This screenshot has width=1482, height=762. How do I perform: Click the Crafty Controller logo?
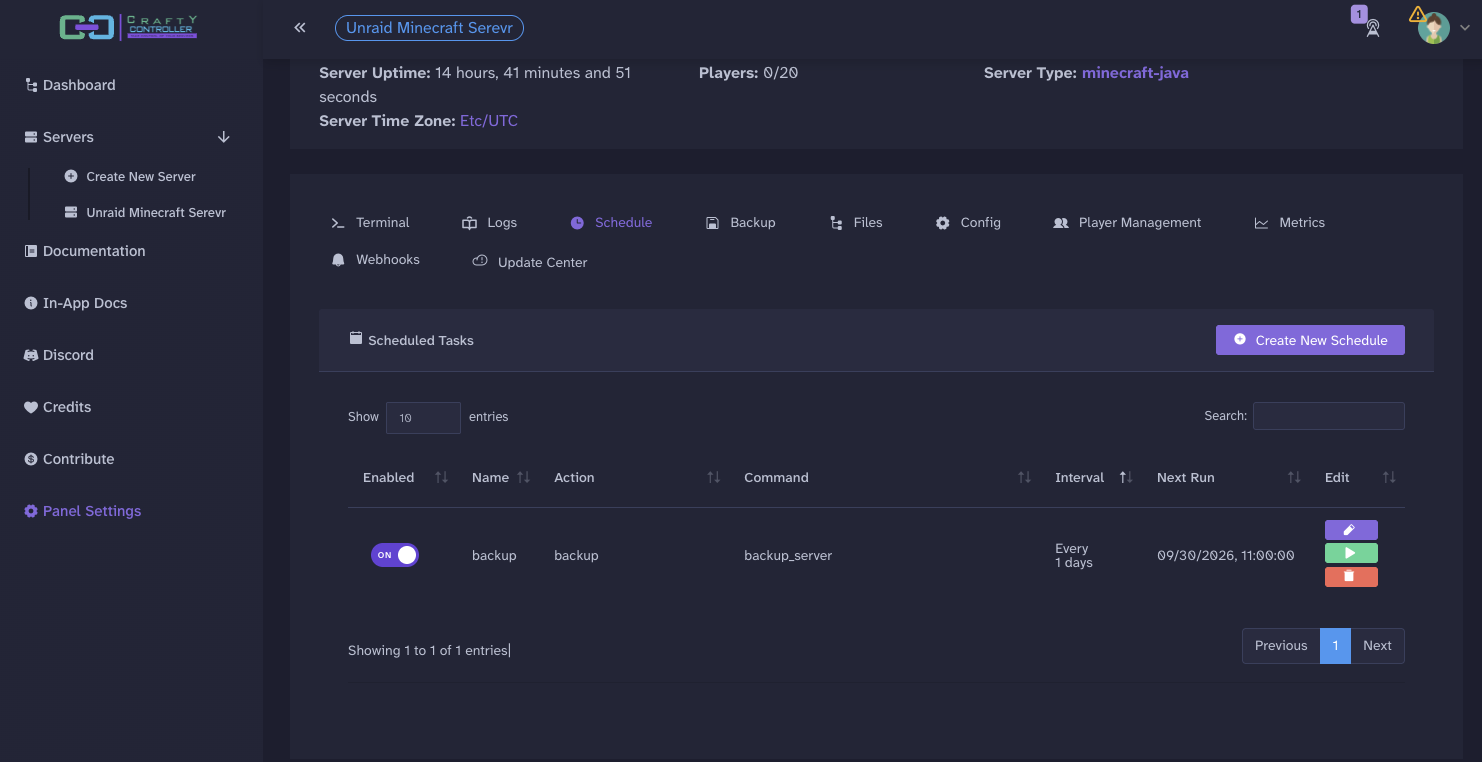pos(128,27)
